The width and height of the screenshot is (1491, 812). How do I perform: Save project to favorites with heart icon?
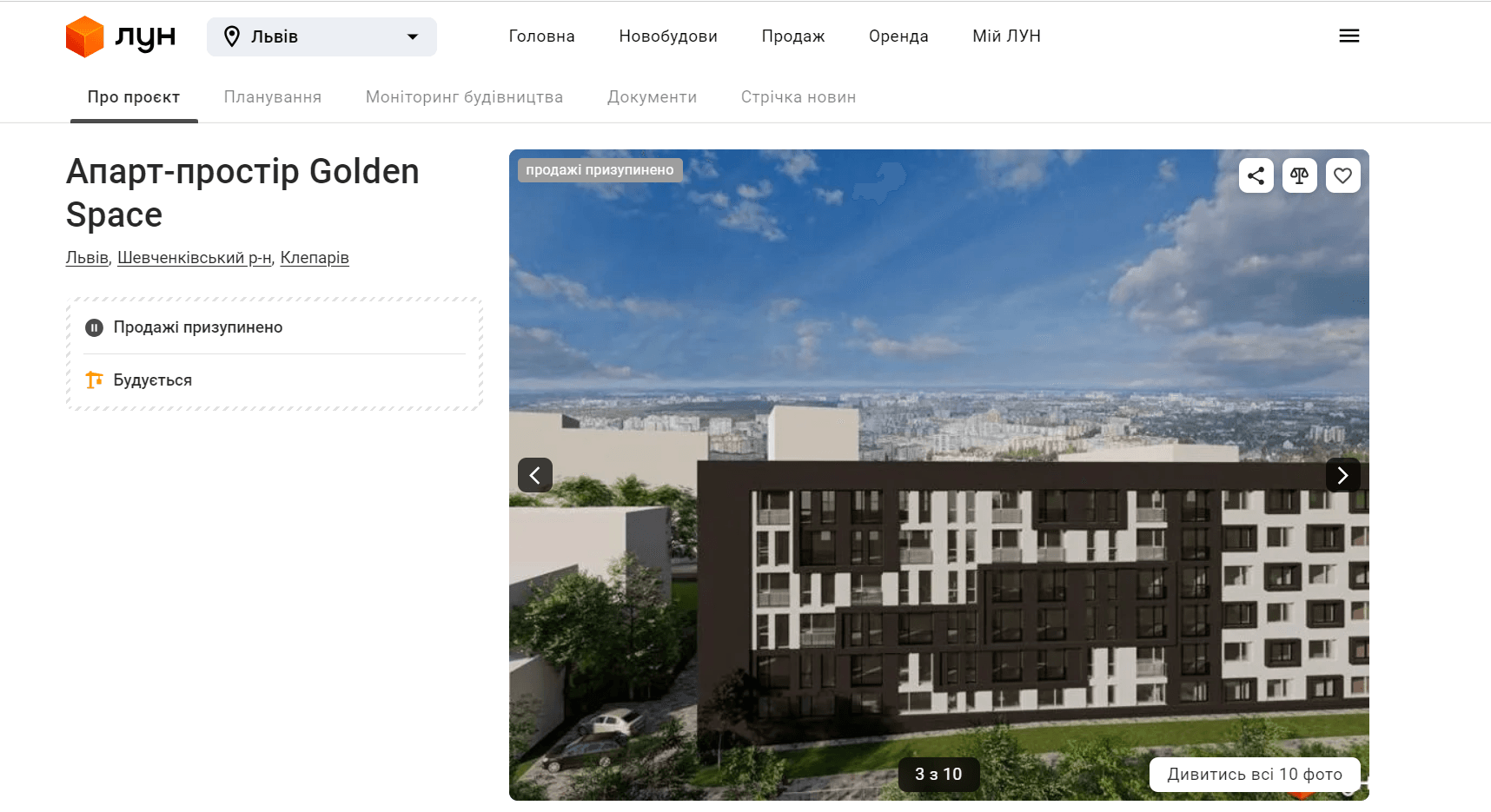[1342, 175]
